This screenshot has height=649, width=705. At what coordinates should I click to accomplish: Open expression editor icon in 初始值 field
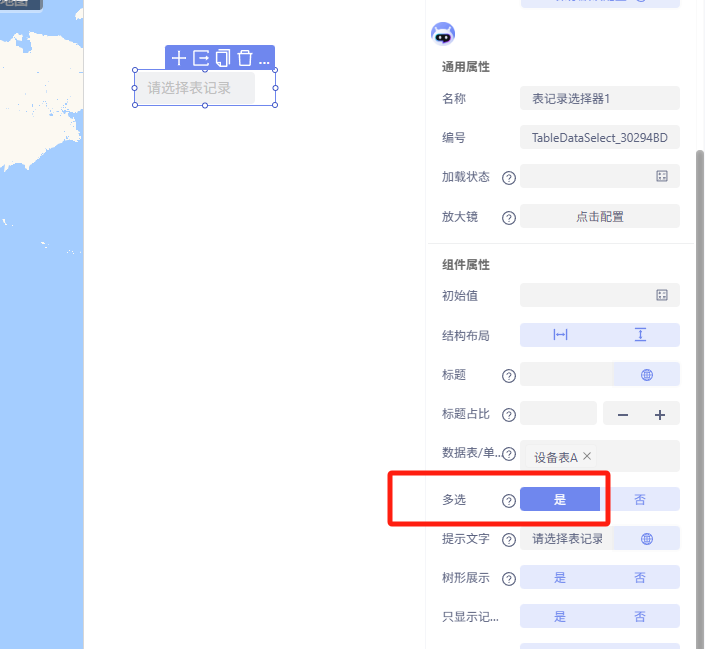click(662, 295)
